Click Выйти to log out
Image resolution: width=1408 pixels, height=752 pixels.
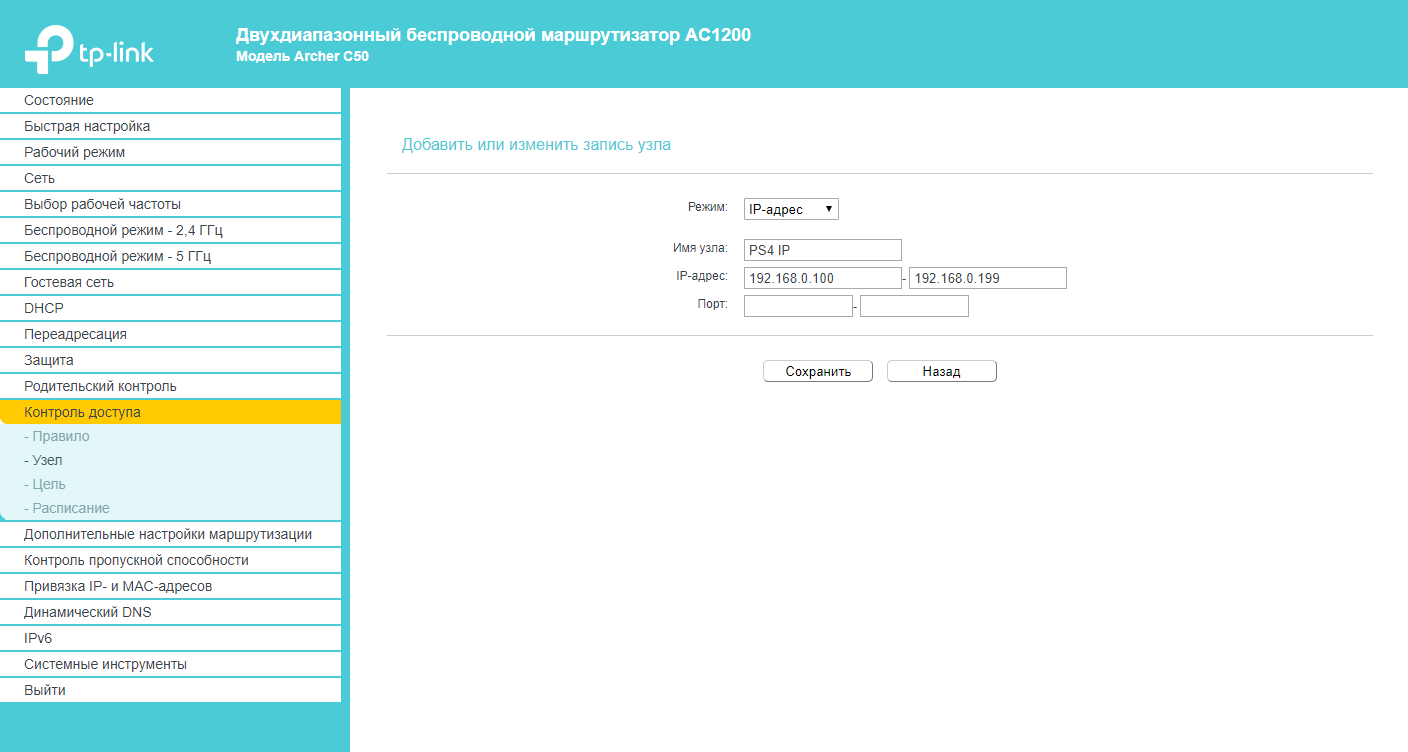point(170,690)
